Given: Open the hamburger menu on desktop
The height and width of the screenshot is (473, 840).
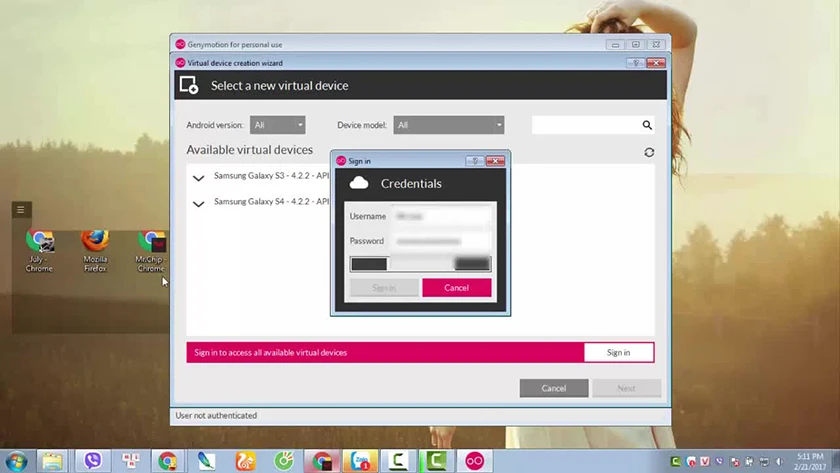Looking at the screenshot, I should pyautogui.click(x=21, y=209).
